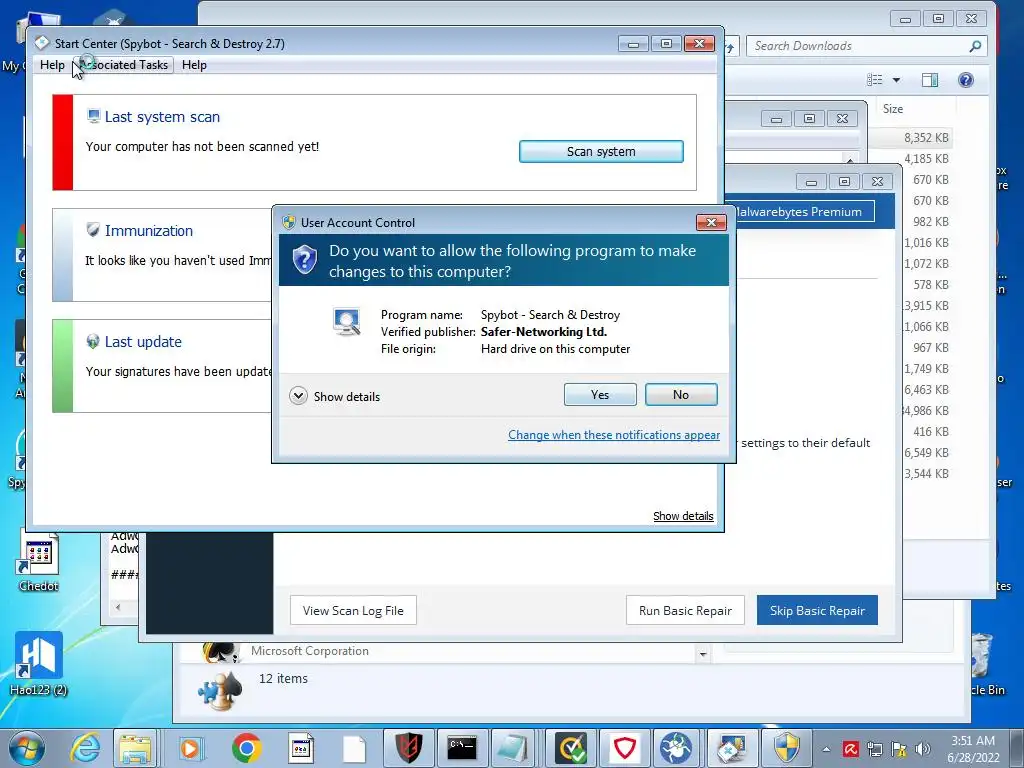Open the red-white shield taskbar app
Viewport: 1024px width, 768px height.
click(624, 748)
